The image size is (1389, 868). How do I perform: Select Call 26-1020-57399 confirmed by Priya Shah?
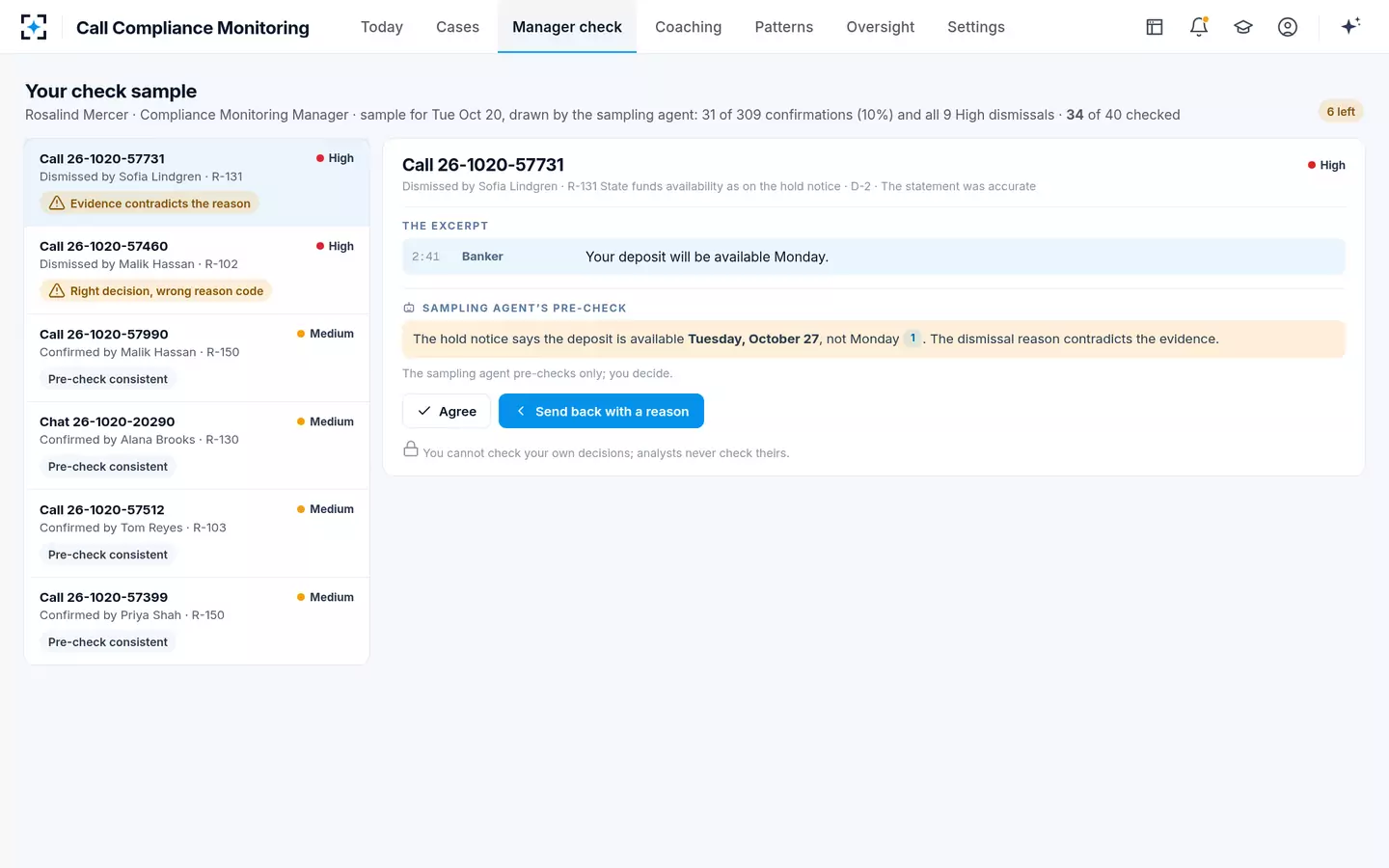pos(197,621)
